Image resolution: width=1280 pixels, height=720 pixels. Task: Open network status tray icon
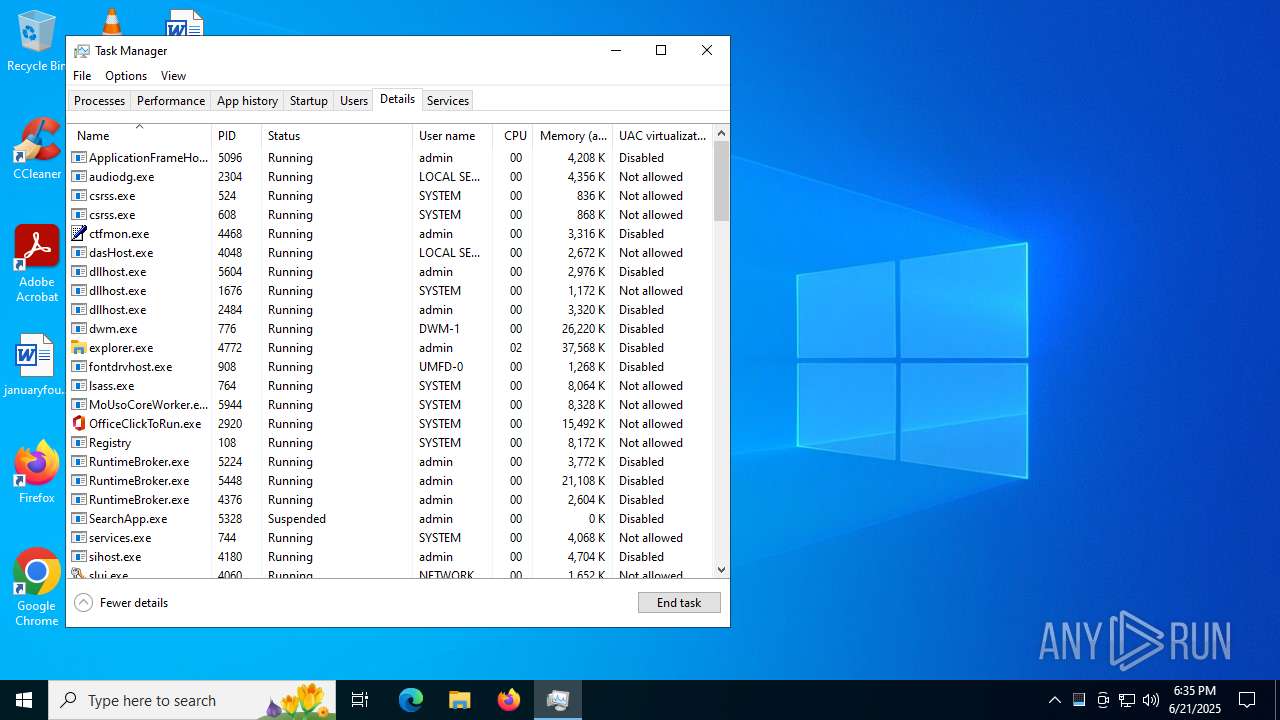click(1127, 700)
